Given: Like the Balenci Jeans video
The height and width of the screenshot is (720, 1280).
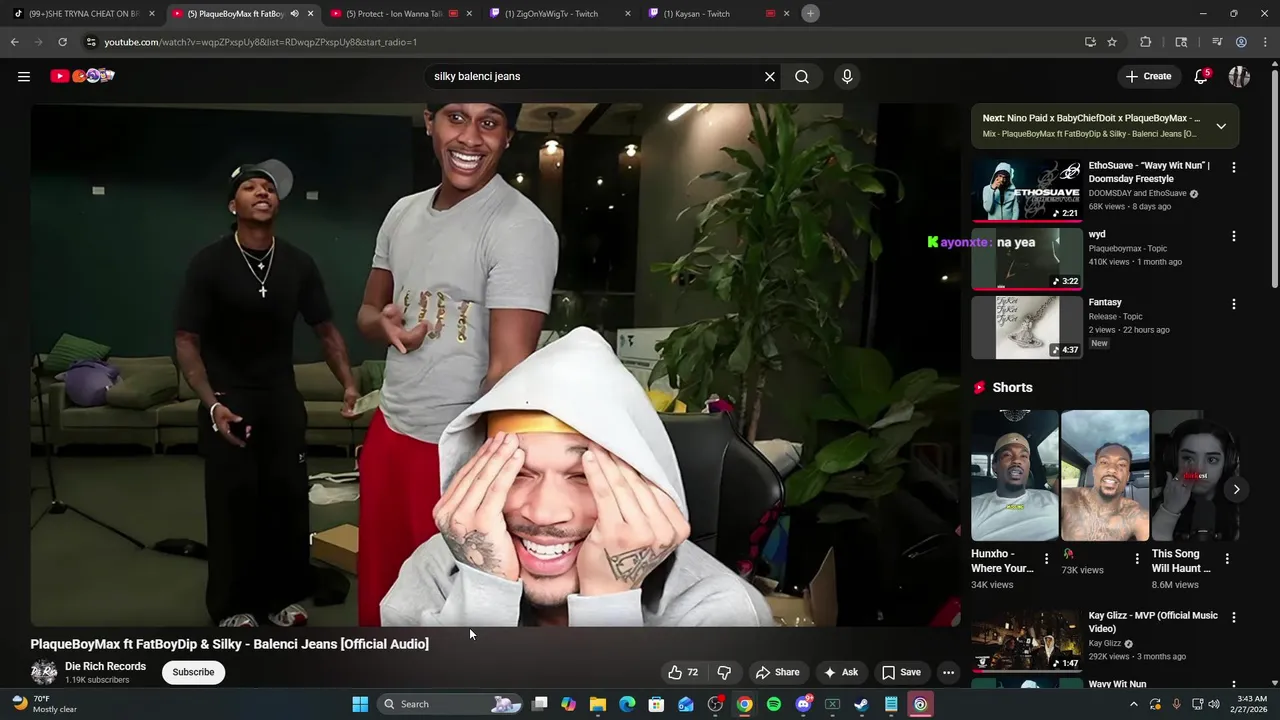Looking at the screenshot, I should point(683,672).
